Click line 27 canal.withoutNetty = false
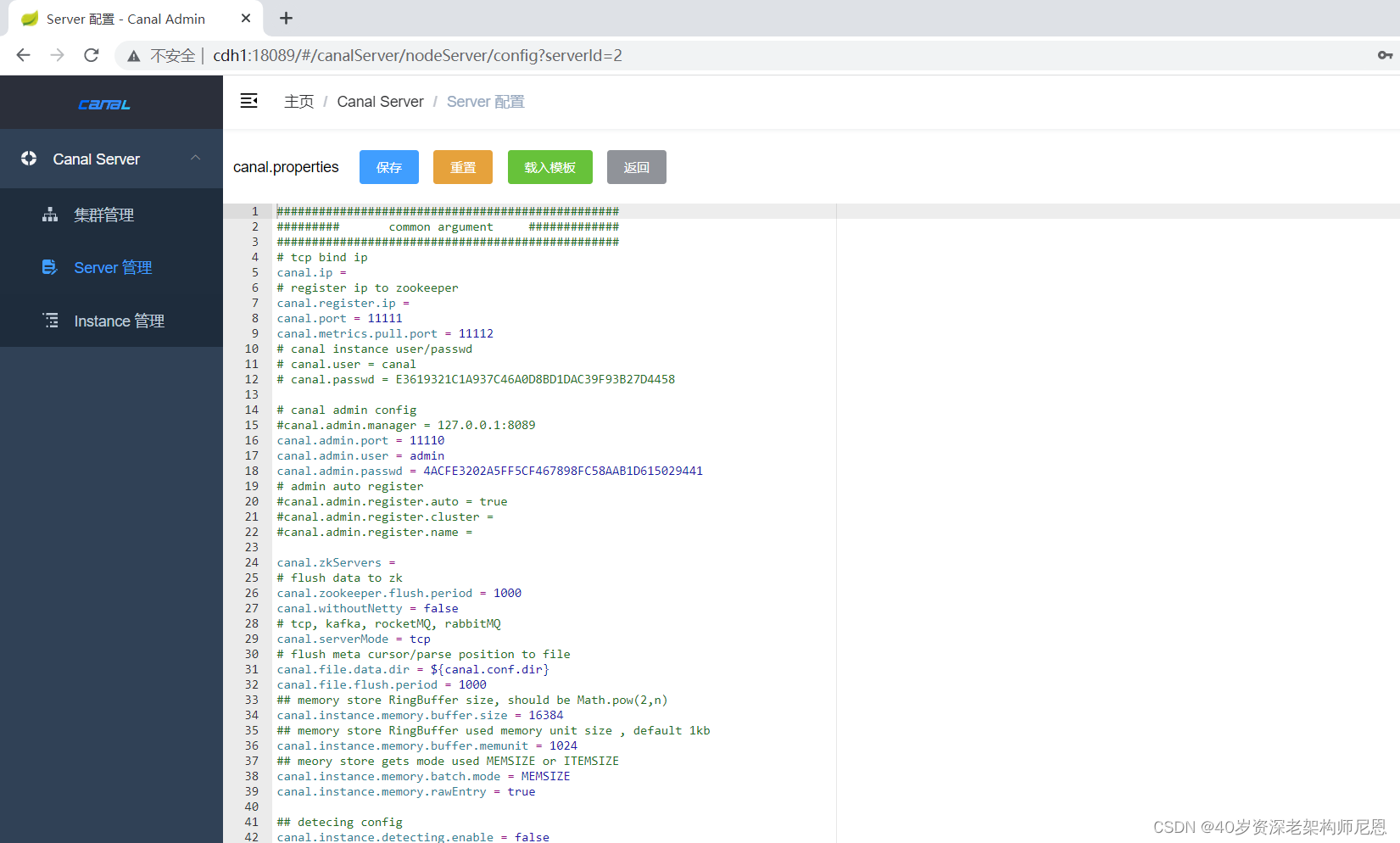This screenshot has height=843, width=1400. point(367,608)
